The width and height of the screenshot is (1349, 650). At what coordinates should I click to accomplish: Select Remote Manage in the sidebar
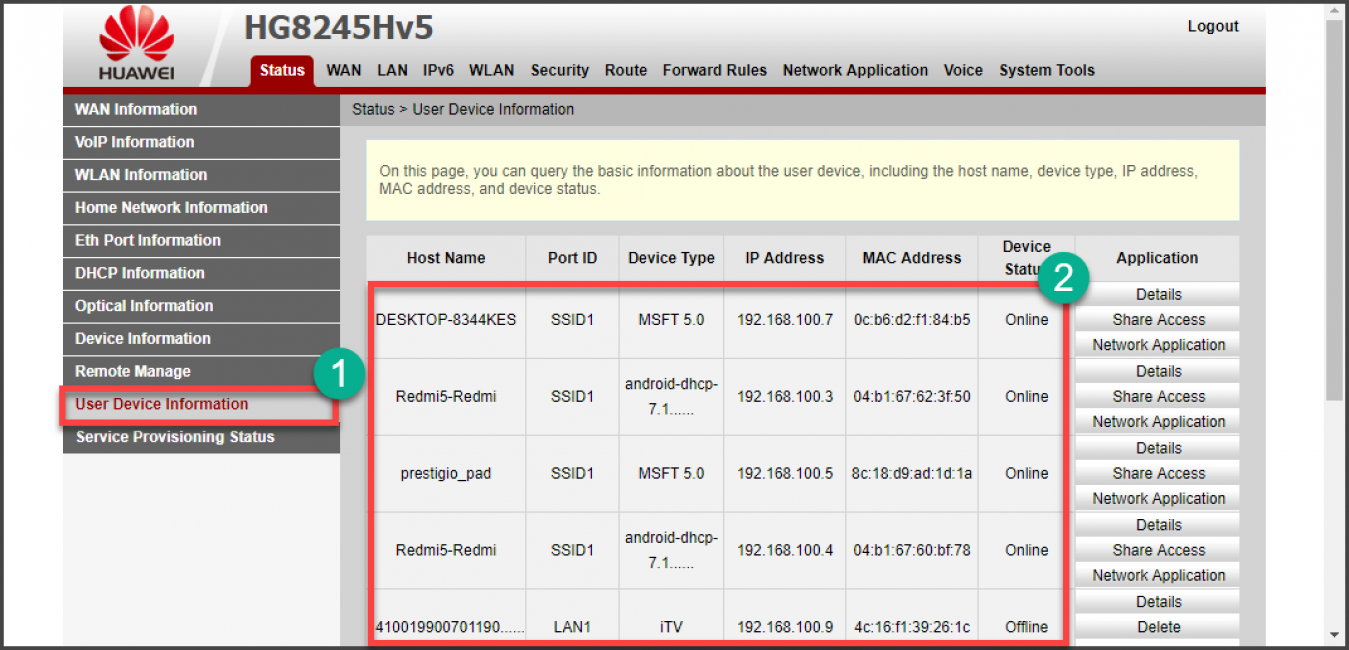[201, 372]
